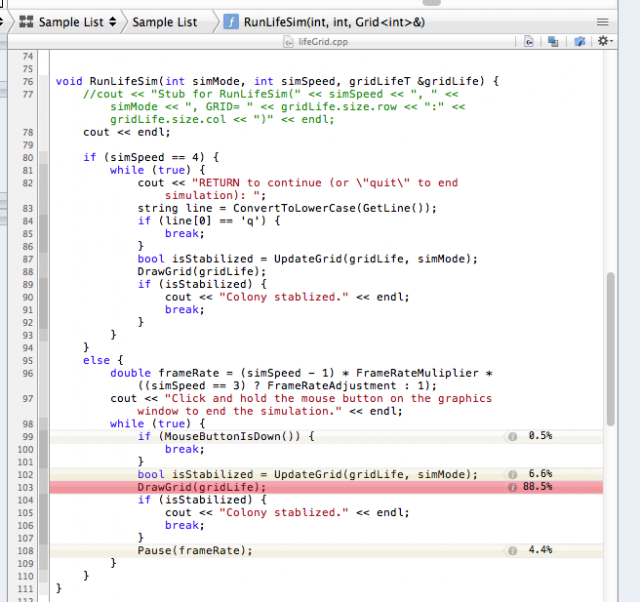The height and width of the screenshot is (602, 640).
Task: Click the string line = ConvertToLowerCase line
Action: (x=287, y=208)
